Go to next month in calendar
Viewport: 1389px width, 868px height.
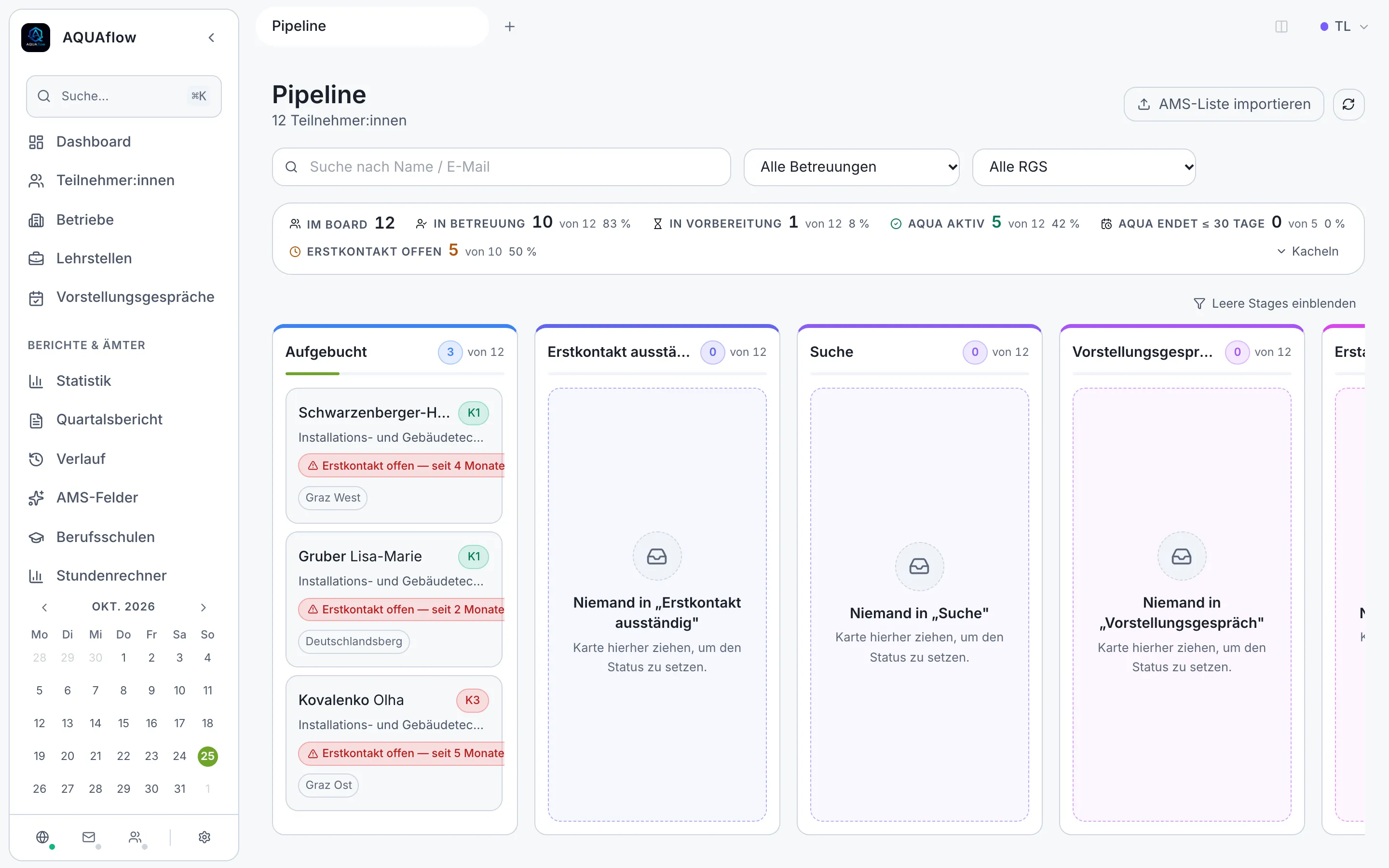click(203, 607)
